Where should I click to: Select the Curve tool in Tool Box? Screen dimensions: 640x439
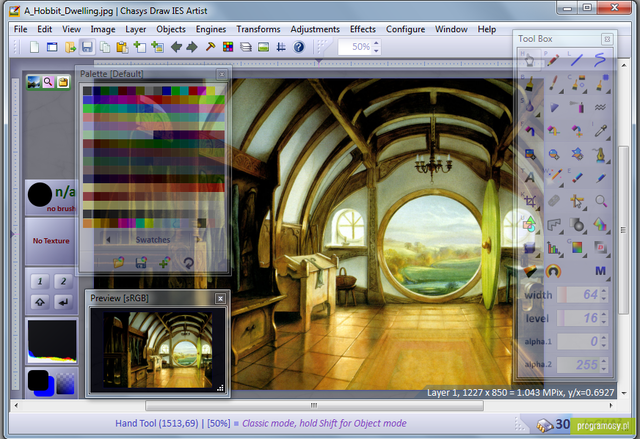pyautogui.click(x=600, y=60)
